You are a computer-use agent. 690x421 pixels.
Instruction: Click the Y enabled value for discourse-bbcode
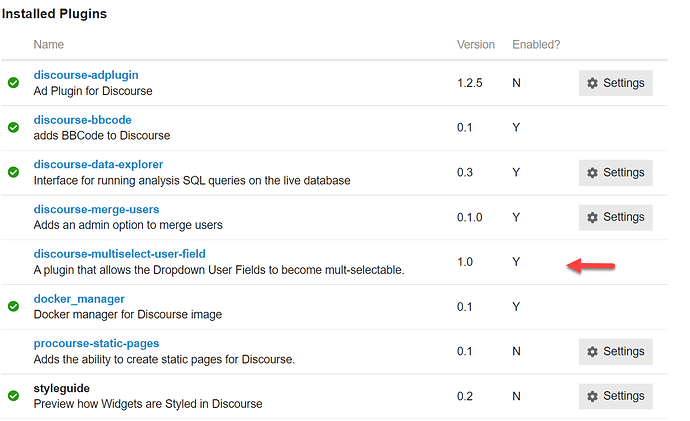pos(516,128)
